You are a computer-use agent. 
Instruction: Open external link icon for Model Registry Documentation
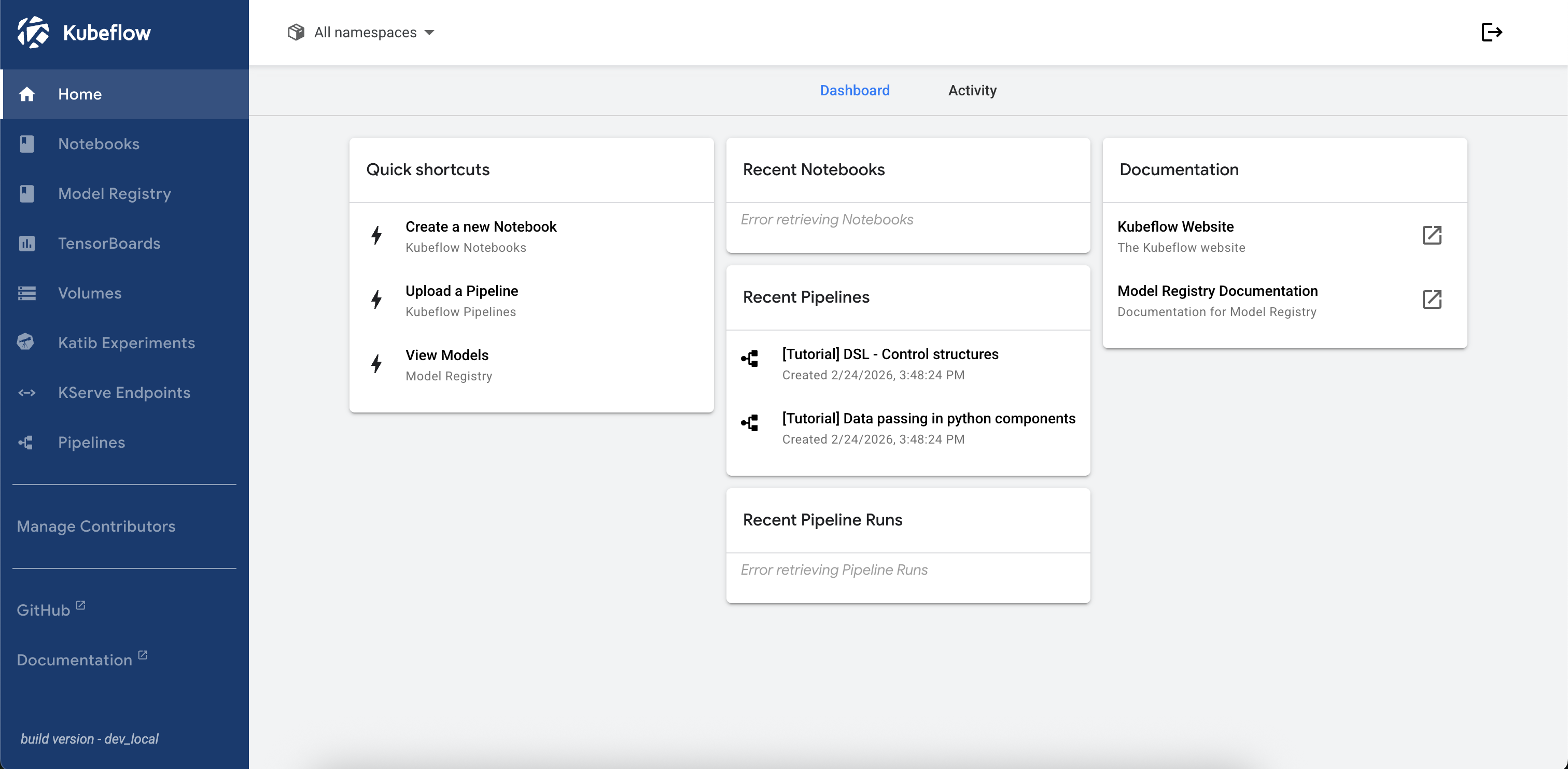click(x=1432, y=300)
